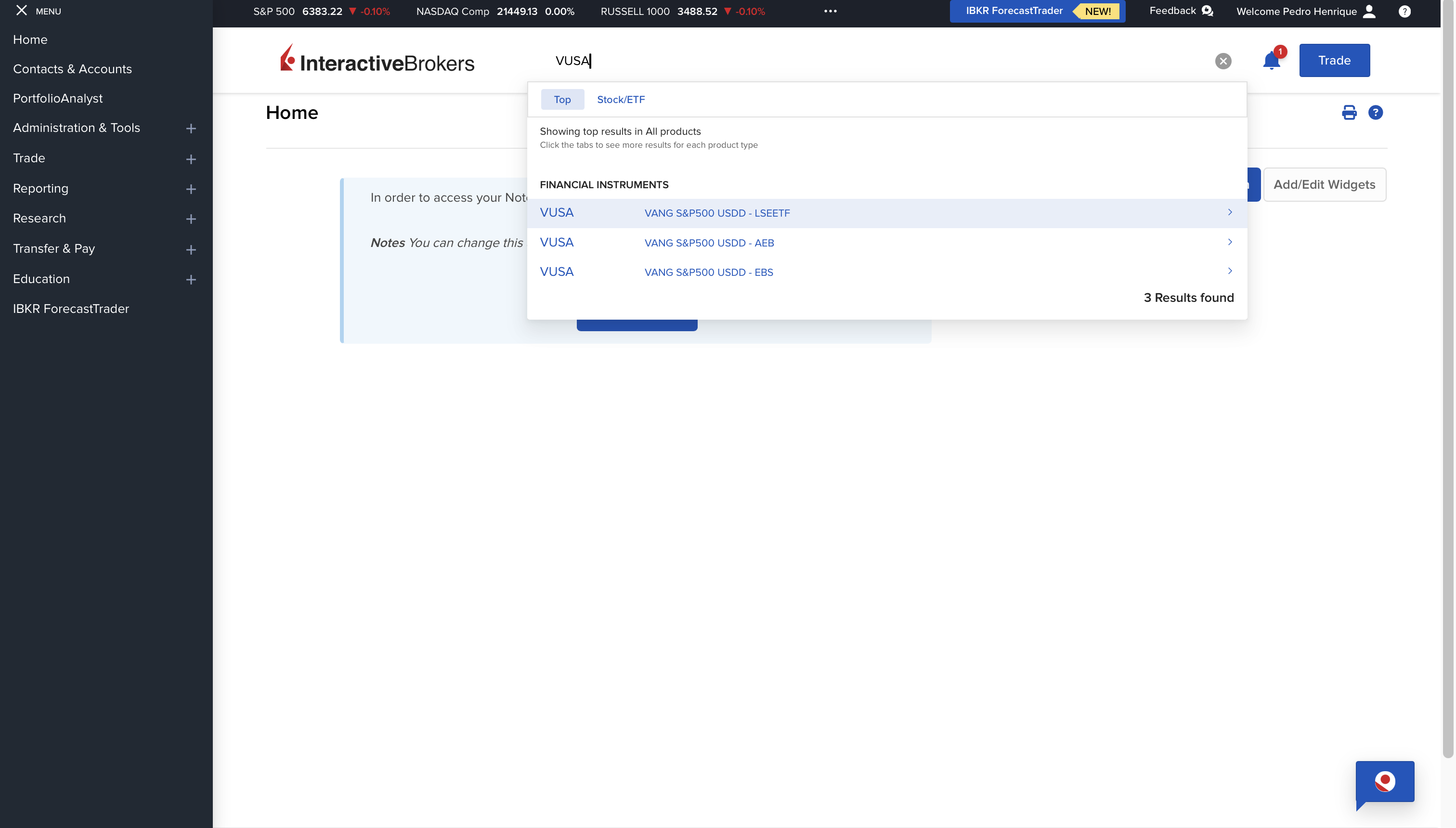Click the S&P 500 ticker quote
Viewport: 1456px width, 828px height.
(321, 12)
